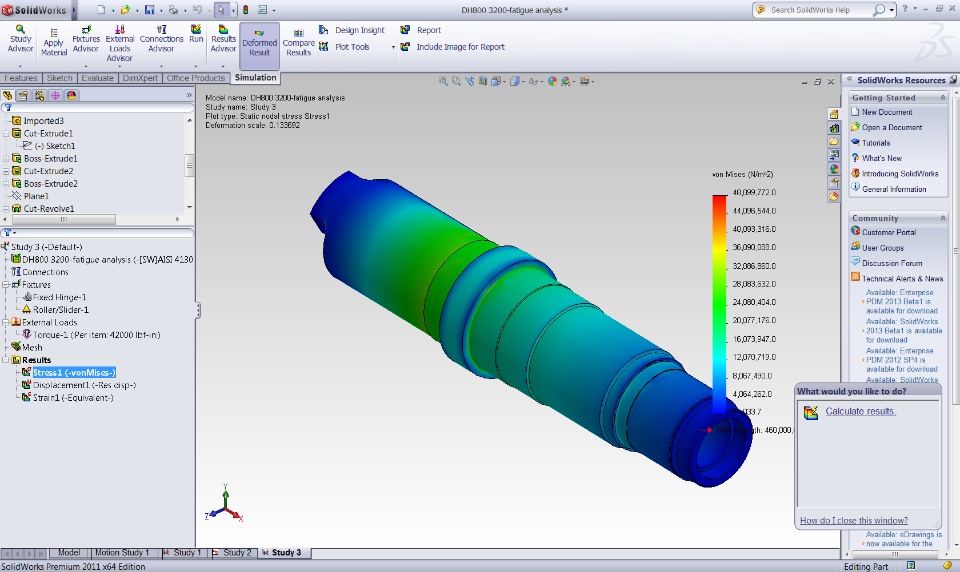Image resolution: width=960 pixels, height=572 pixels.
Task: Click Zoom to Area in view toolbar
Action: (x=456, y=81)
